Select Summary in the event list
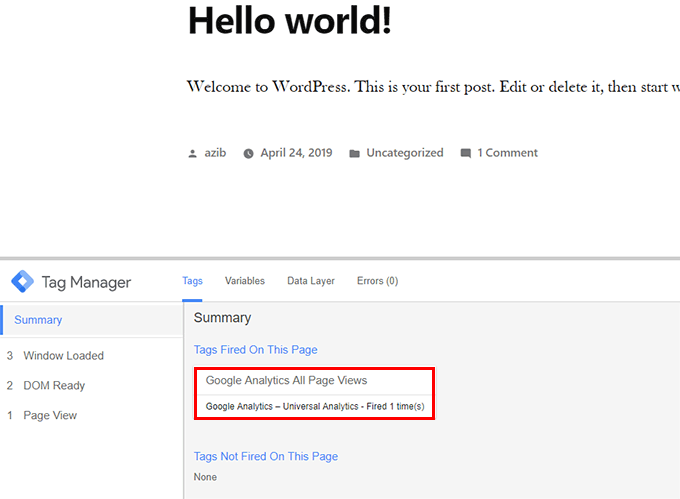Screen dimensions: 680x499 [91, 320]
